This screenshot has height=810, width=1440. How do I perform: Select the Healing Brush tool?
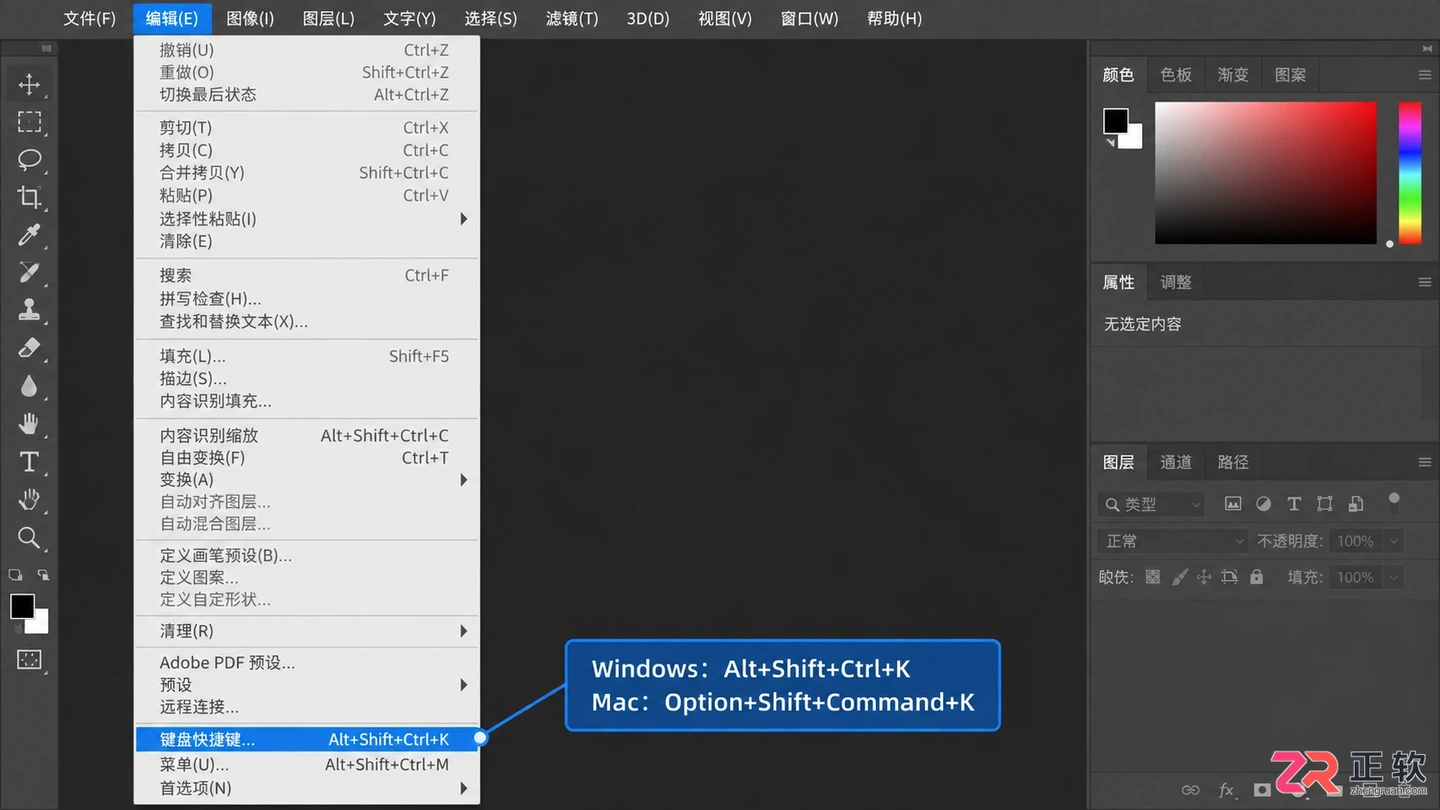pyautogui.click(x=29, y=272)
